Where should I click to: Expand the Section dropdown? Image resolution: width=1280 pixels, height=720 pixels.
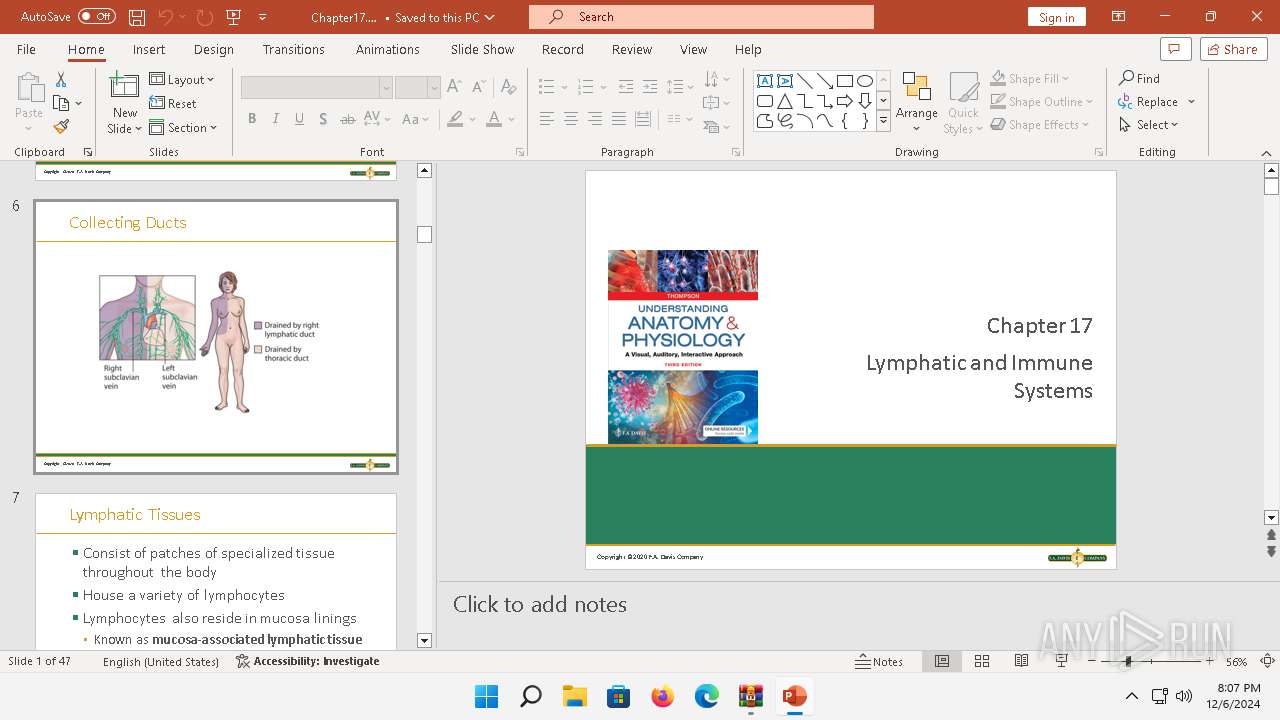(x=184, y=127)
